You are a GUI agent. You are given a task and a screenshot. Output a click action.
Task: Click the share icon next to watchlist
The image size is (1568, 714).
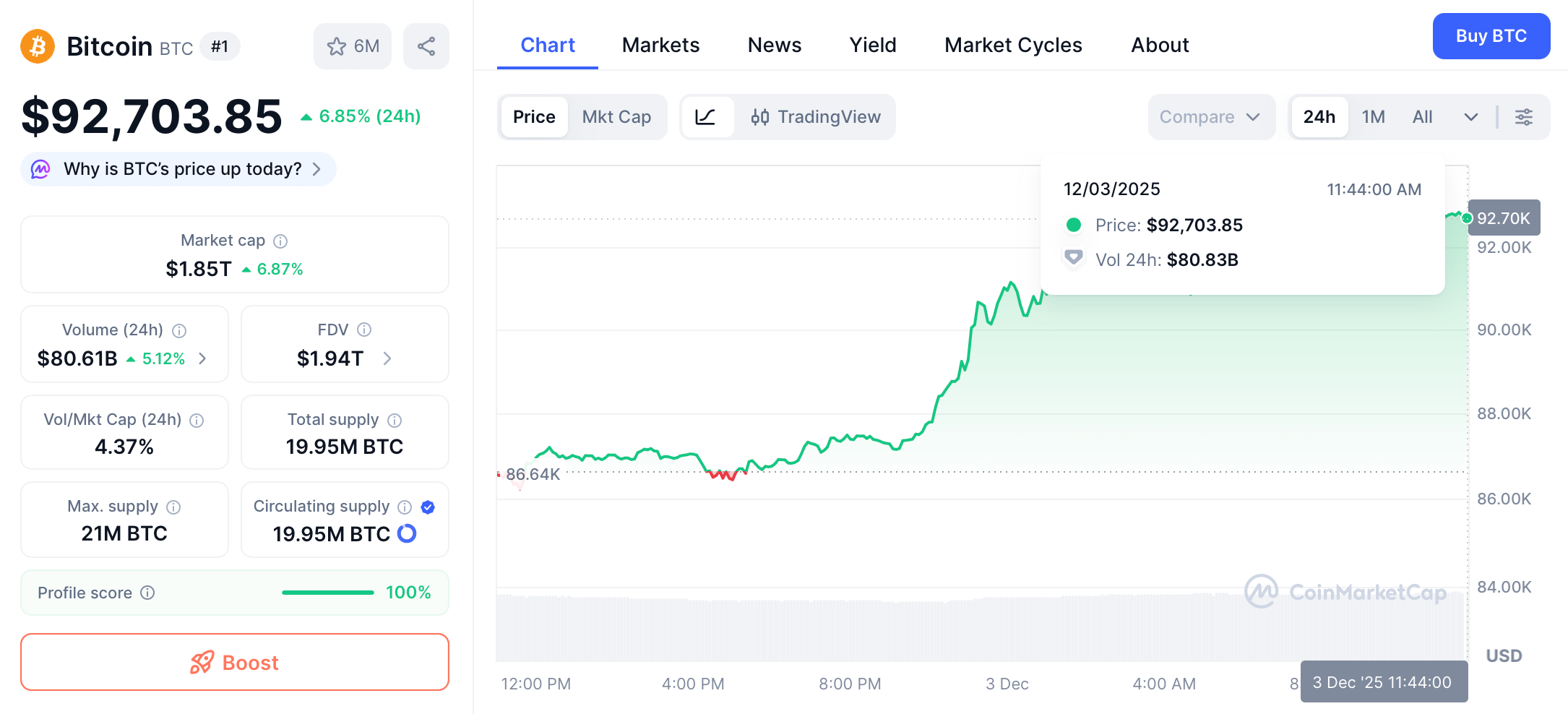click(426, 46)
